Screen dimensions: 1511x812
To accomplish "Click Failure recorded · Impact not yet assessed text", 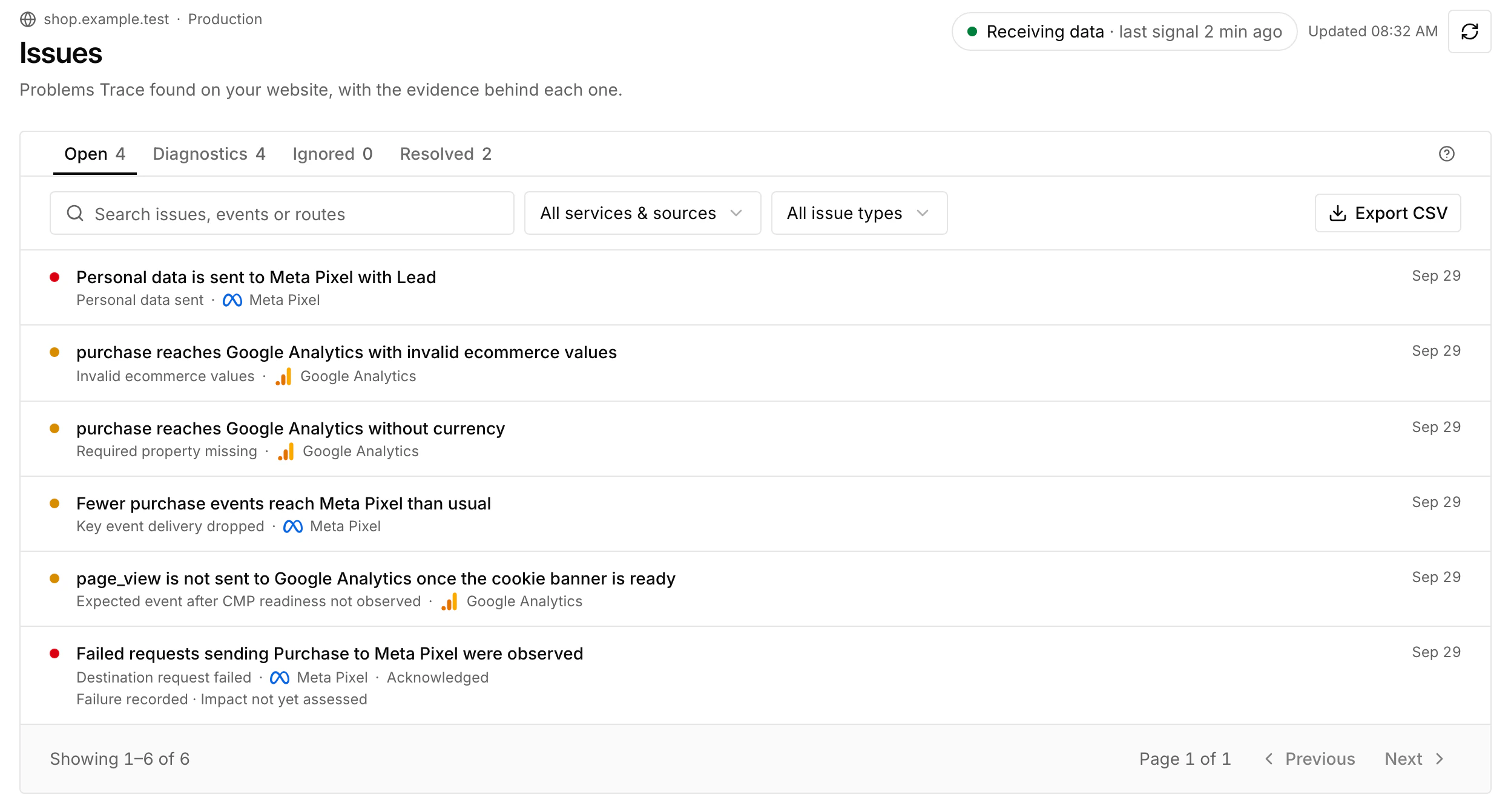I will [x=222, y=699].
